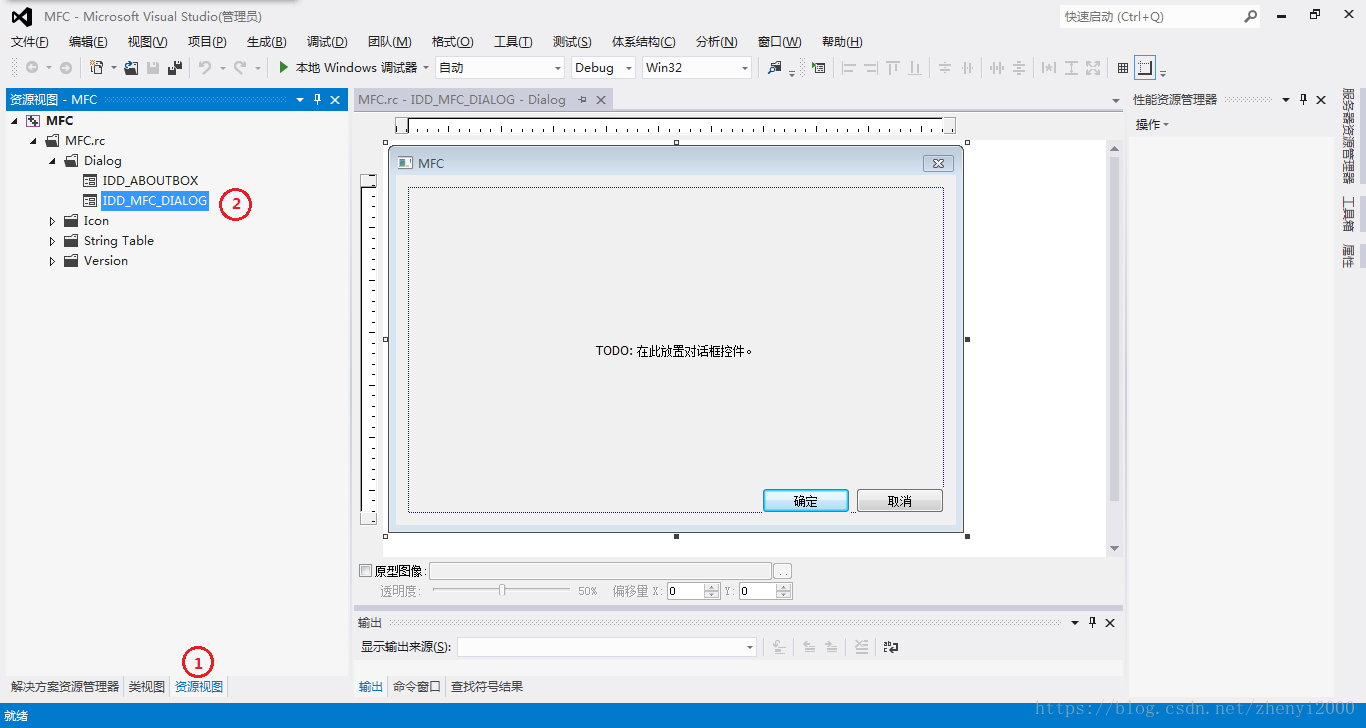Click the Save All toolbar icon
This screenshot has height=728, width=1366.
pyautogui.click(x=175, y=68)
